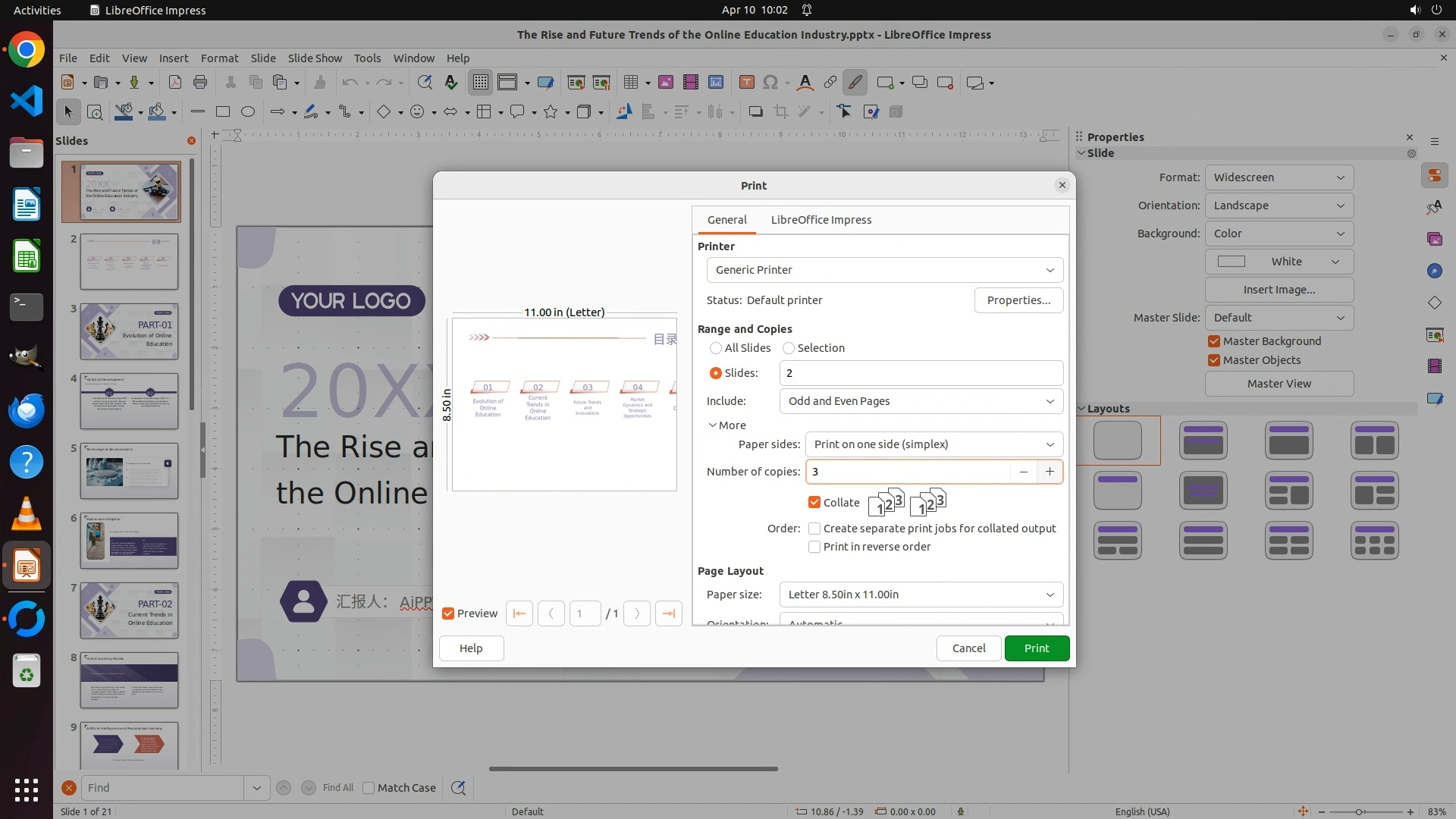Click the Display Grid toolbar icon
Screen dimensions: 1456x819
(x=481, y=83)
